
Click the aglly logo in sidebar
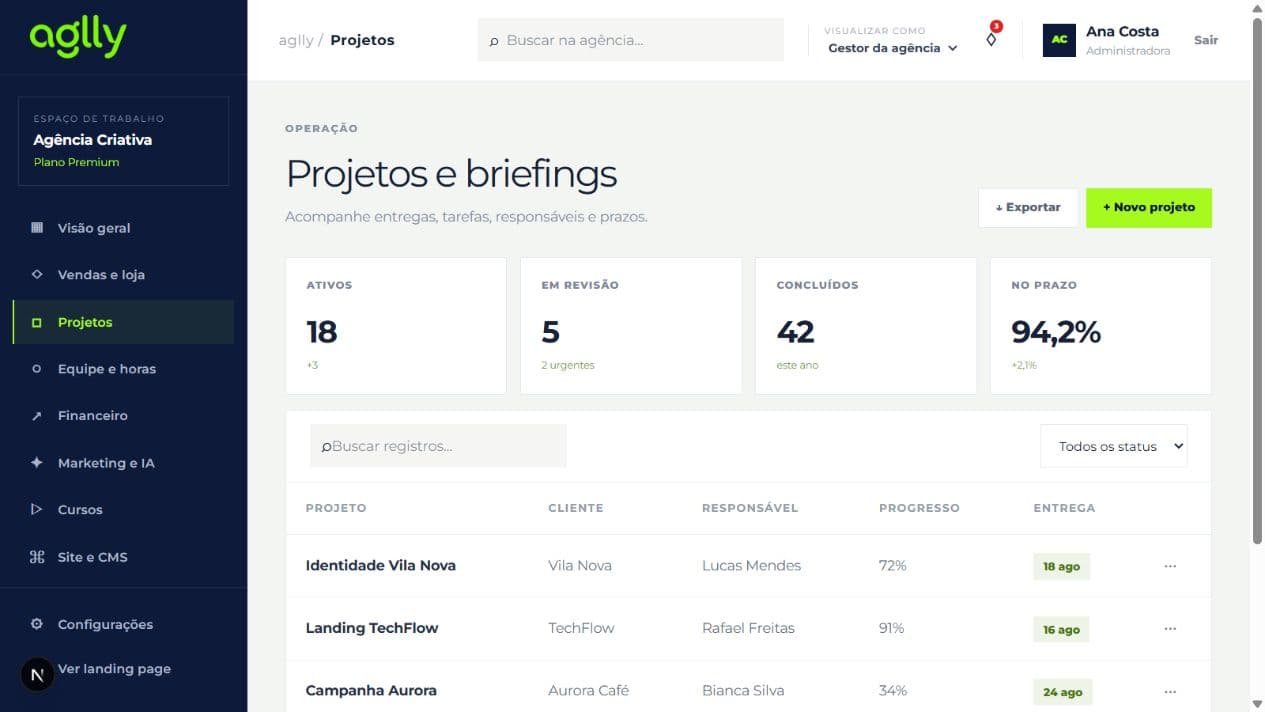[78, 38]
